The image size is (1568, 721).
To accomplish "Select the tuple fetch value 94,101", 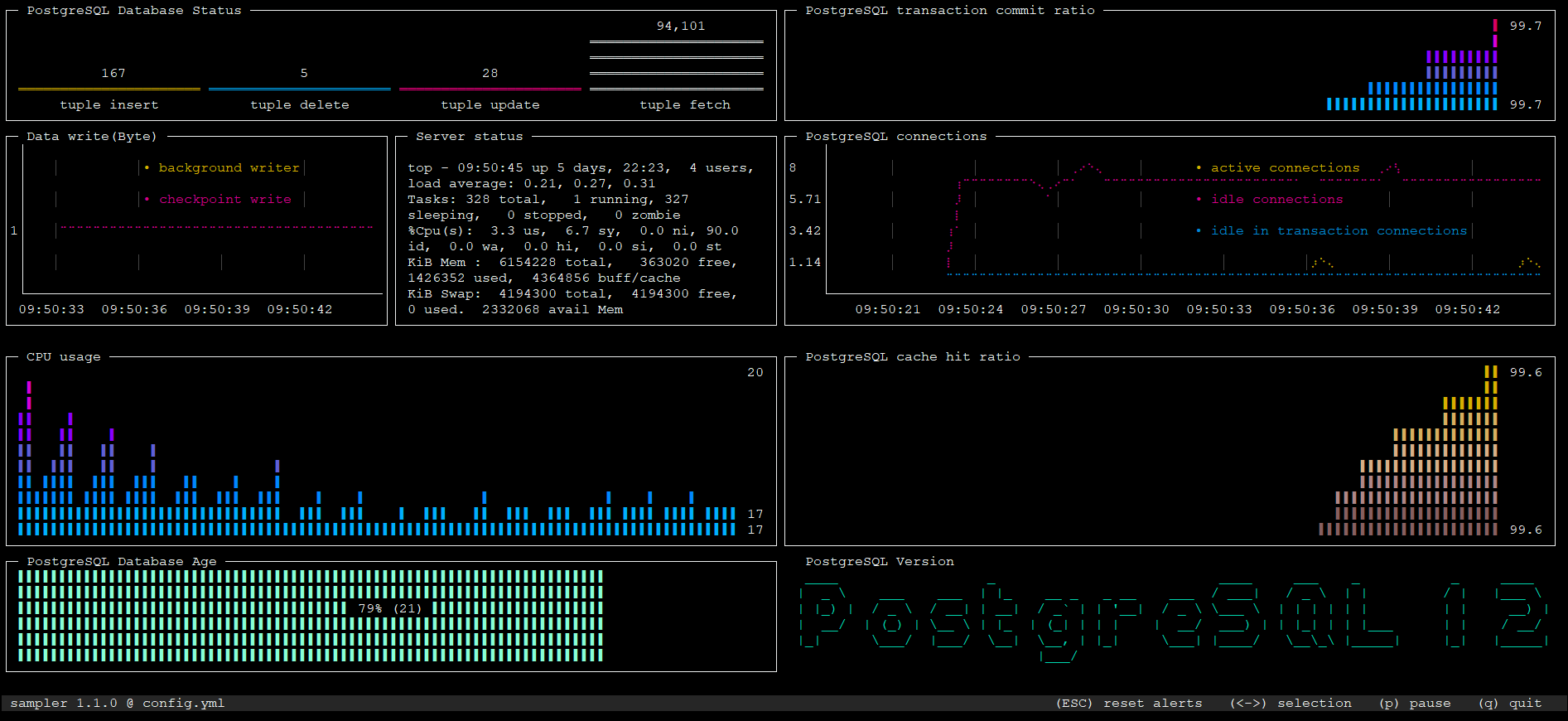I will (681, 26).
